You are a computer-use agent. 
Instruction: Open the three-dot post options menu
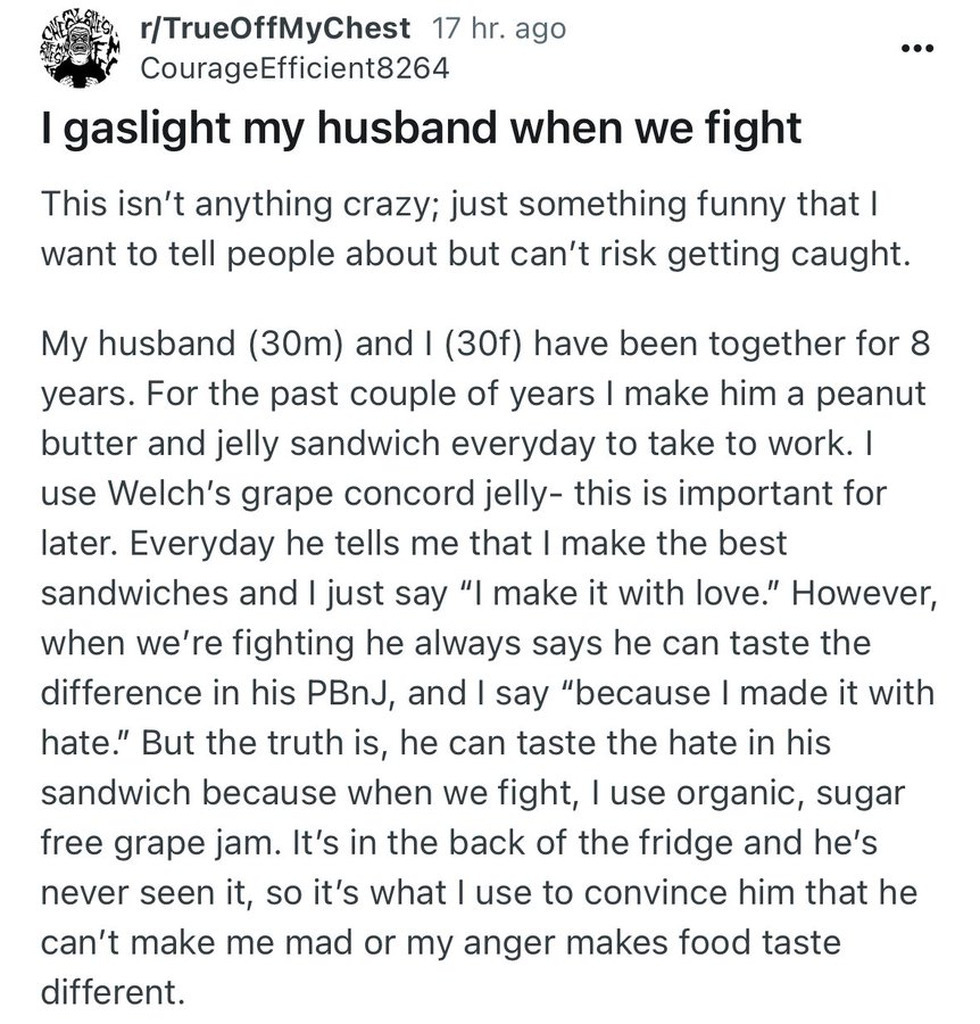pos(916,48)
